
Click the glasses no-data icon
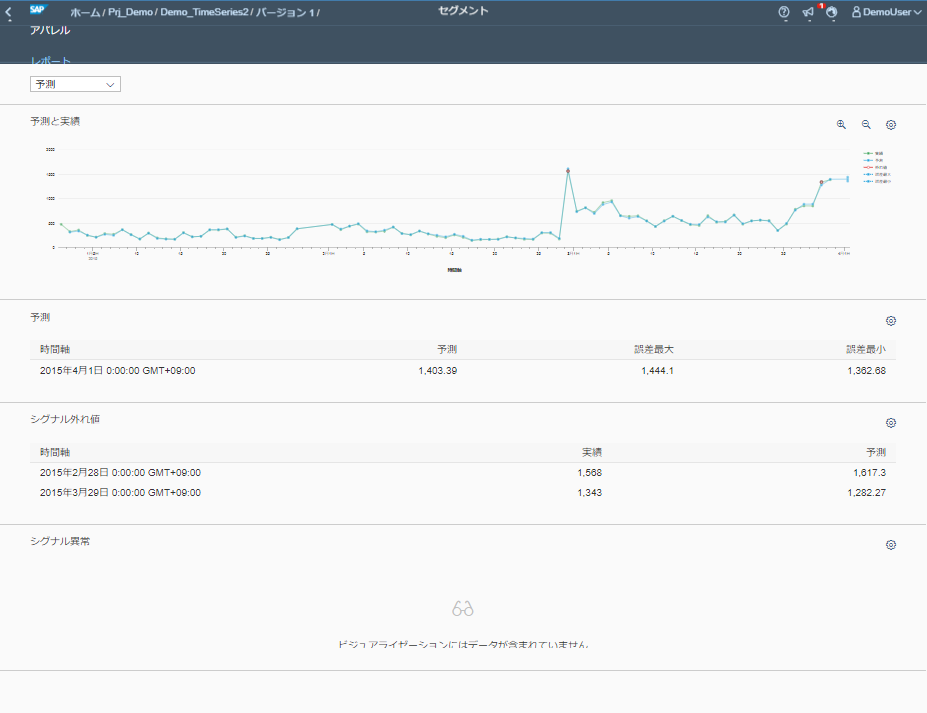coord(463,608)
